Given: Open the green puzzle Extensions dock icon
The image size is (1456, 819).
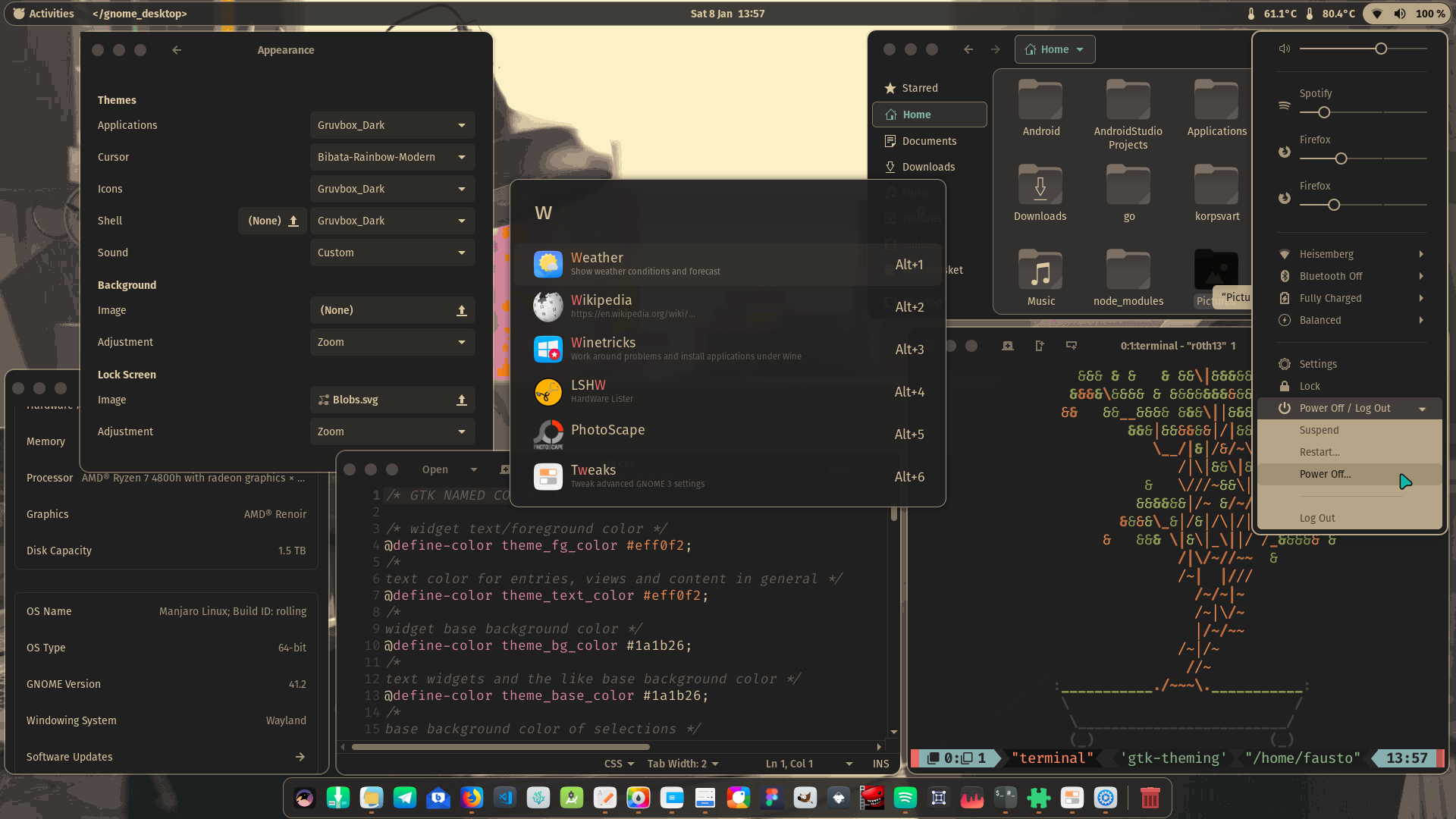Looking at the screenshot, I should tap(1039, 798).
